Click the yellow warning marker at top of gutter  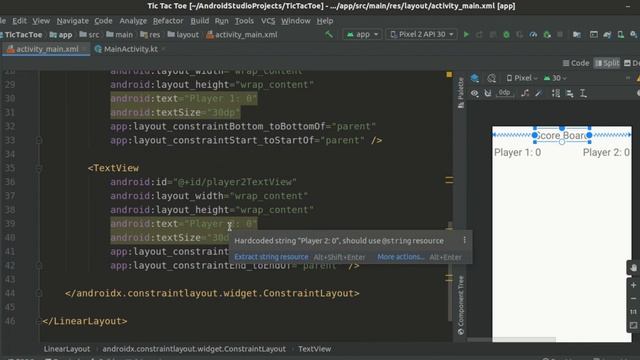449,74
